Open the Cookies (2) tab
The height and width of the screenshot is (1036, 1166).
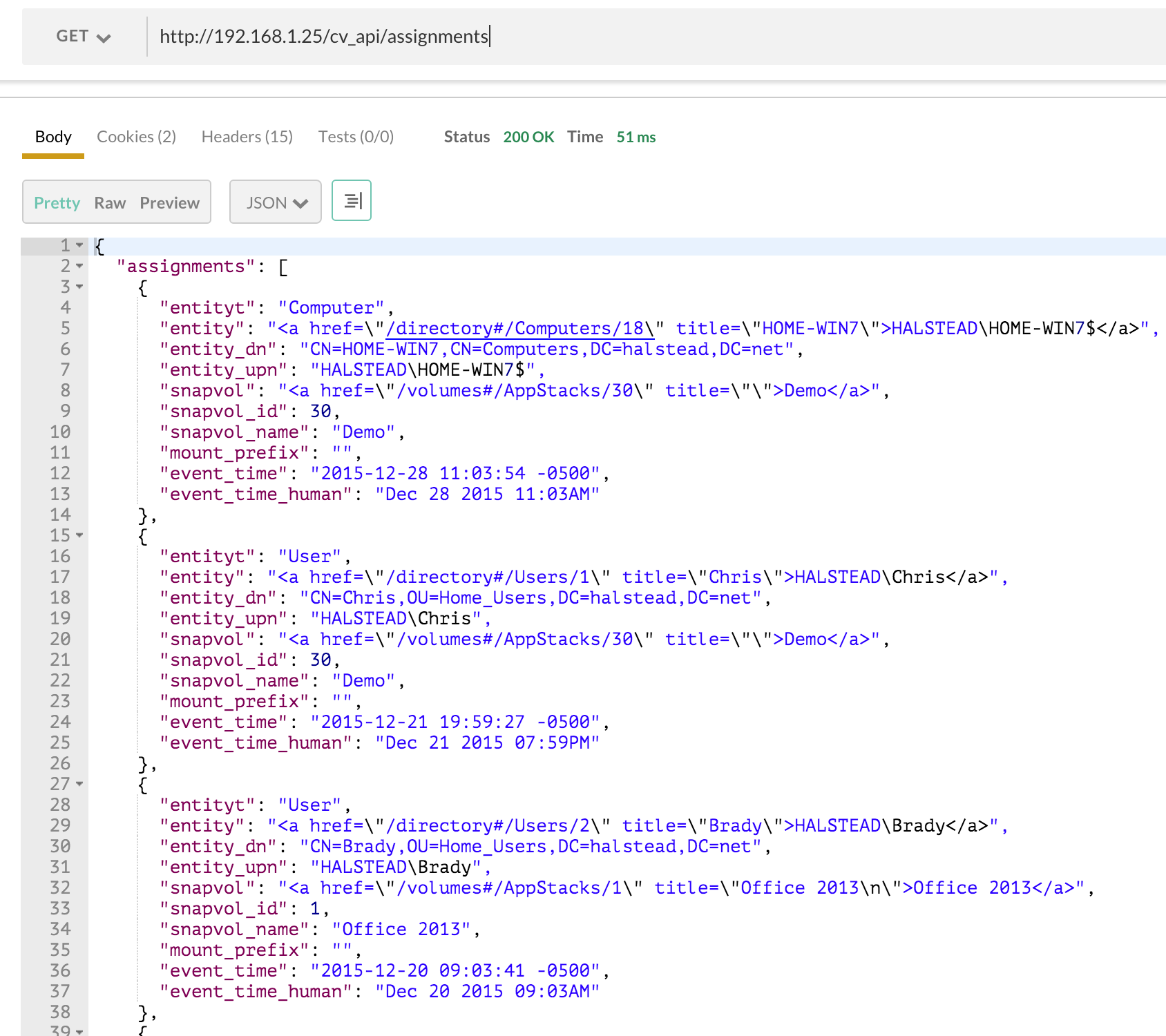tap(136, 137)
